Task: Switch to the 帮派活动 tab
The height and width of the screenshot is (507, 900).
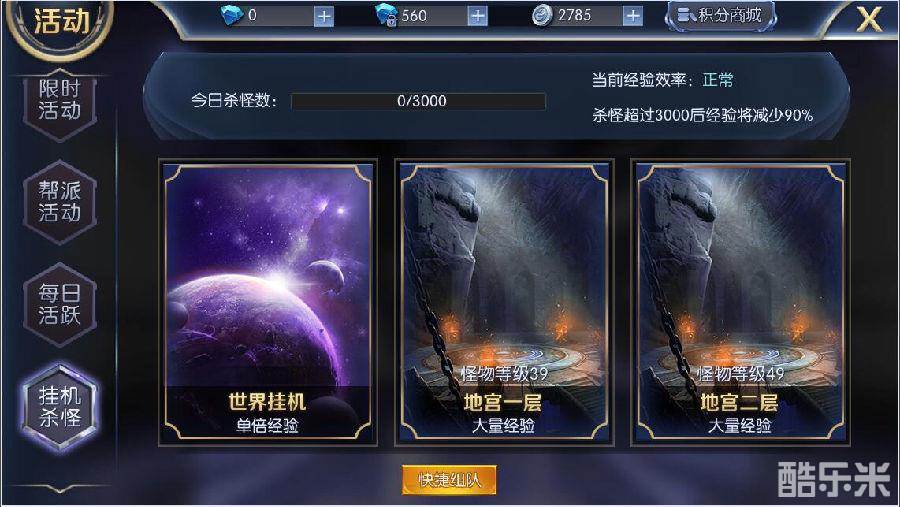Action: 60,202
